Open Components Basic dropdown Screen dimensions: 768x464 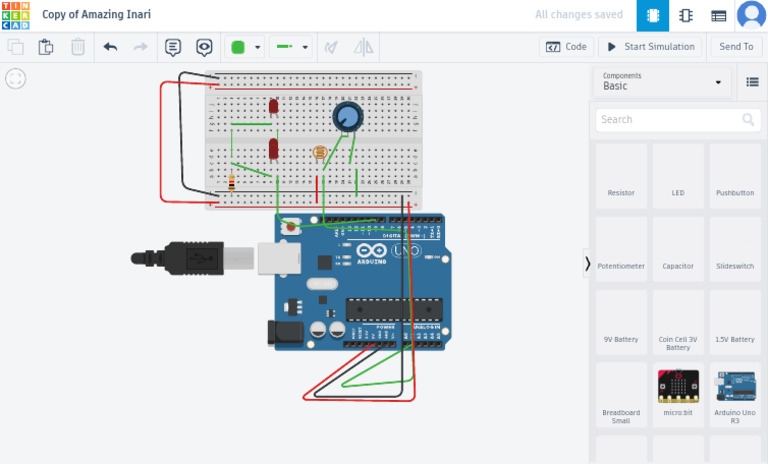(x=662, y=82)
